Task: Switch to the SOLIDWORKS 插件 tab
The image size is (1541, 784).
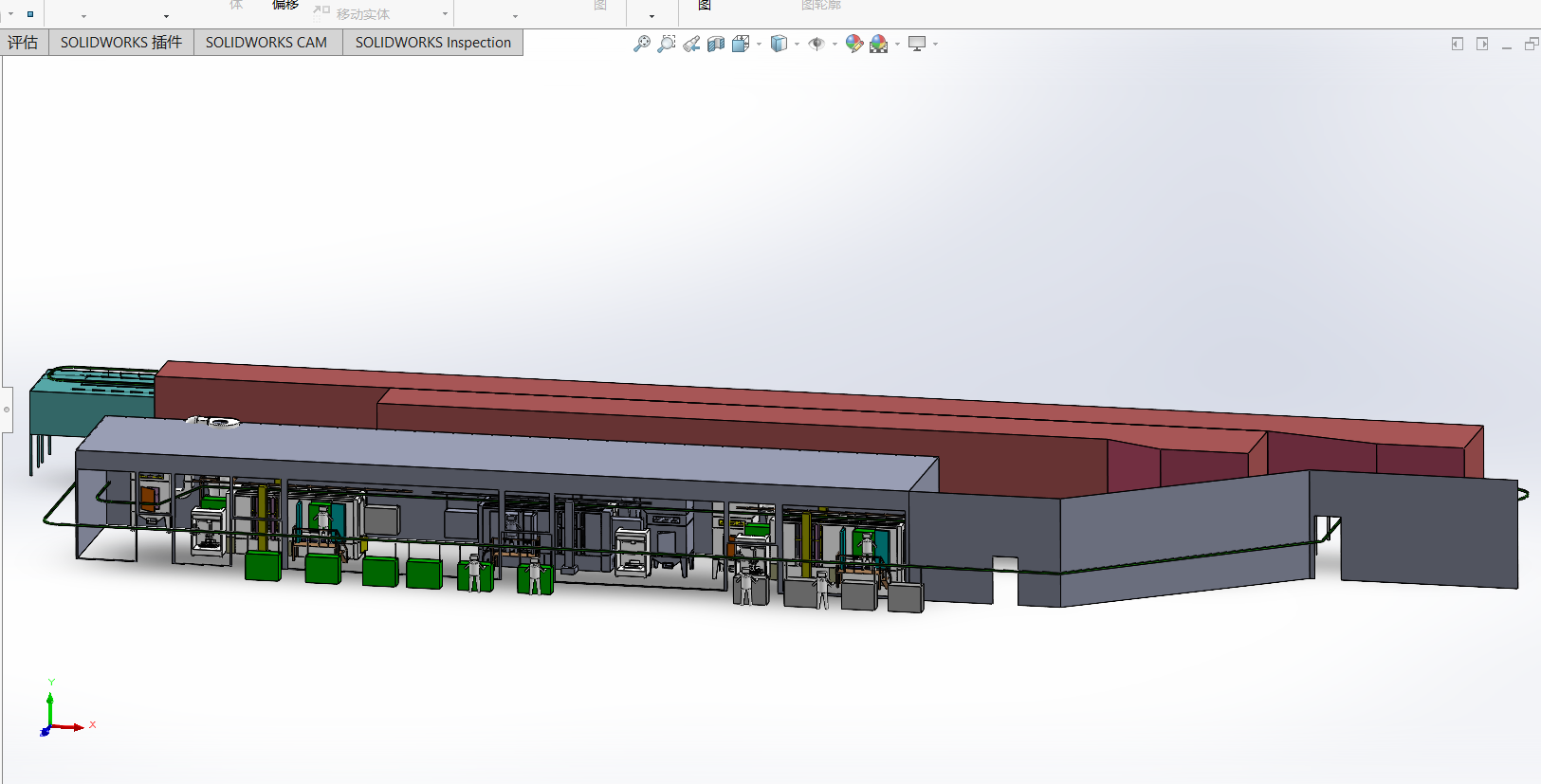Action: click(x=120, y=43)
